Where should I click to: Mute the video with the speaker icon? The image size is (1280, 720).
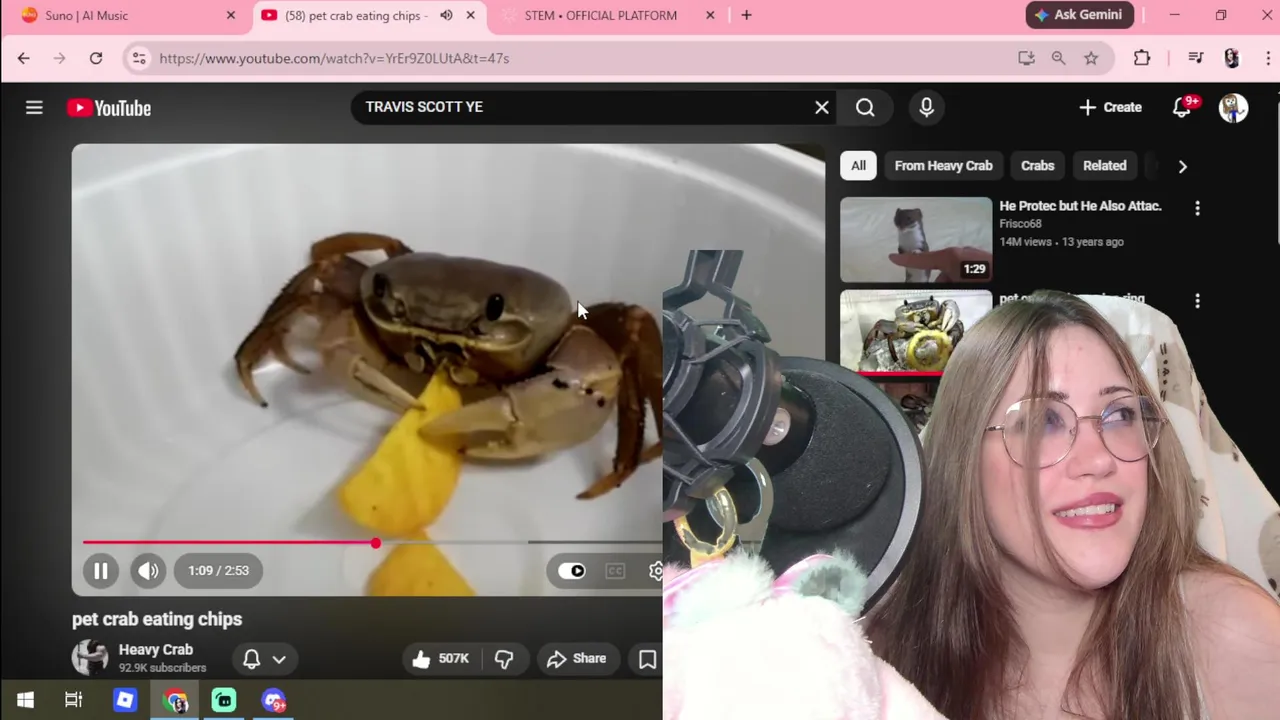(x=148, y=570)
